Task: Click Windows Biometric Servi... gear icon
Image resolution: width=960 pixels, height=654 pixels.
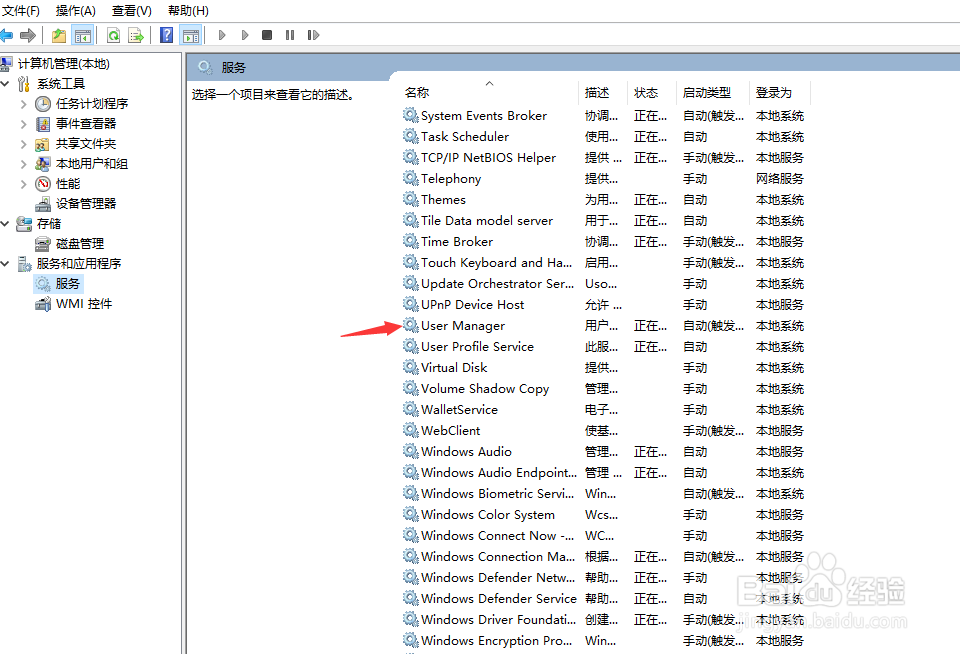Action: (410, 494)
